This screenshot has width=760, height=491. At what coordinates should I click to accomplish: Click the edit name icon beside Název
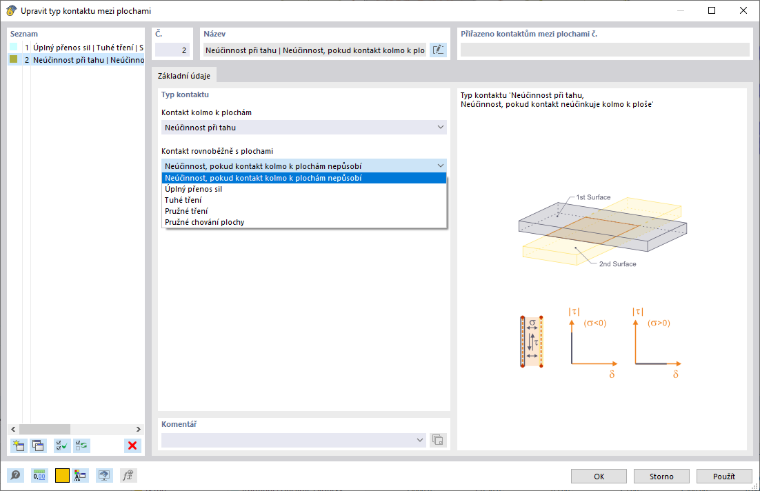pos(438,50)
